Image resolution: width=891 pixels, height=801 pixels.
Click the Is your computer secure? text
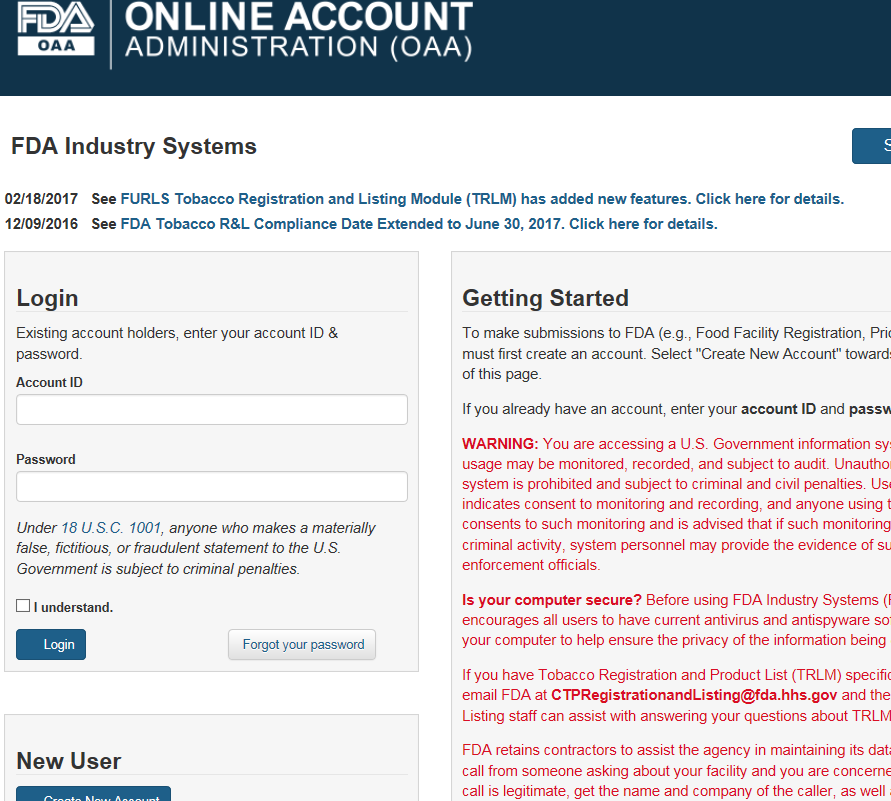552,600
